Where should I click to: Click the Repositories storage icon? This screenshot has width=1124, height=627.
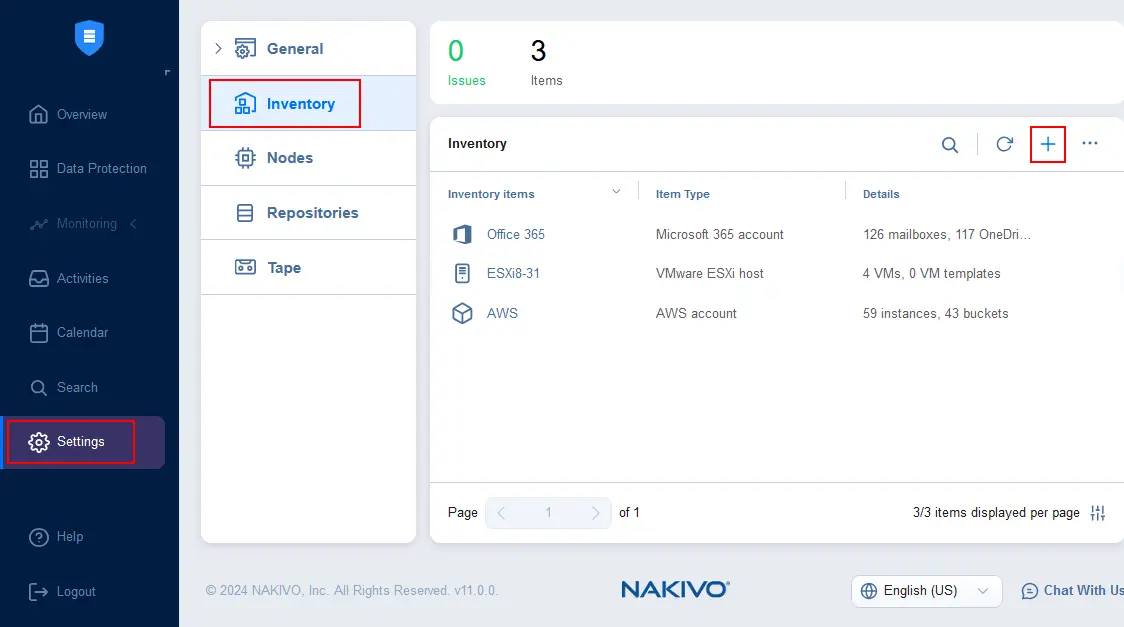(x=245, y=213)
